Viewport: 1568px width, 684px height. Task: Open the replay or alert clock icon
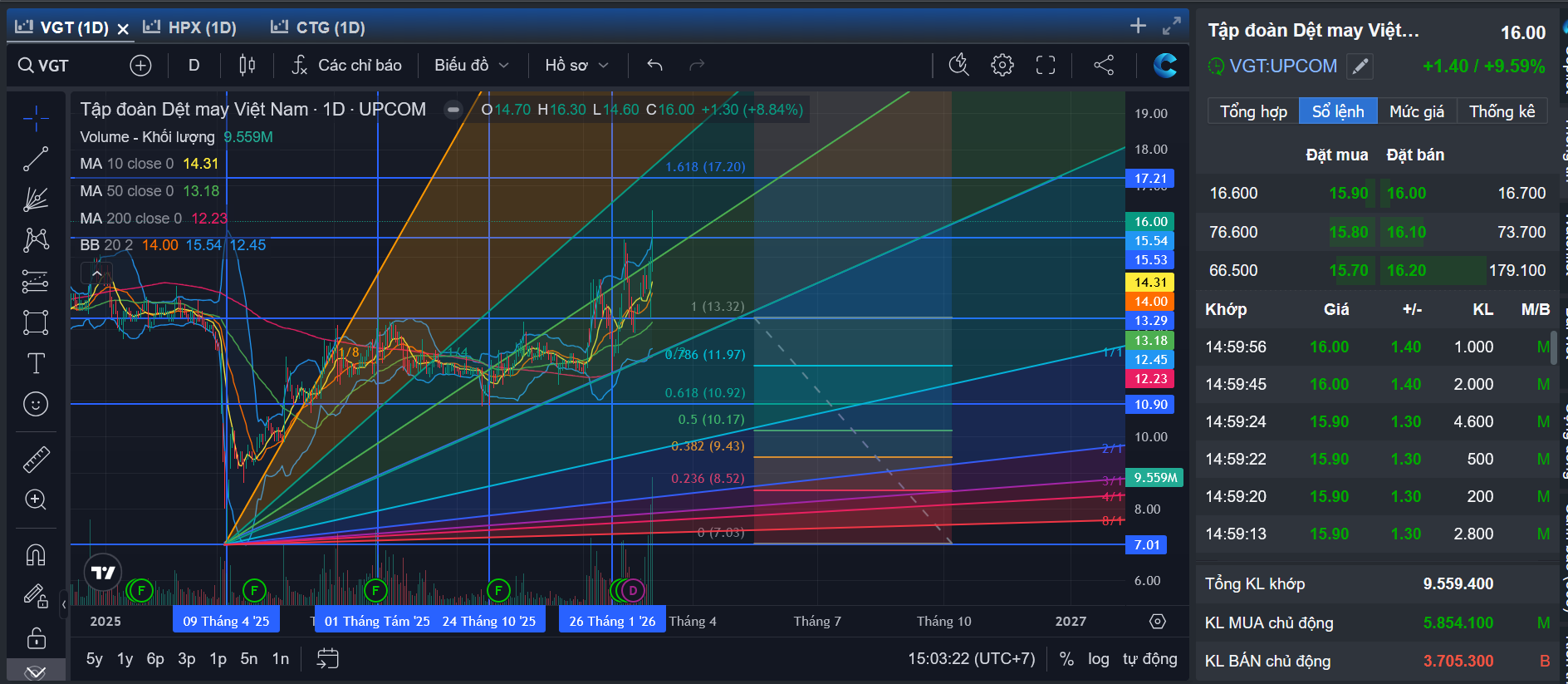(959, 65)
